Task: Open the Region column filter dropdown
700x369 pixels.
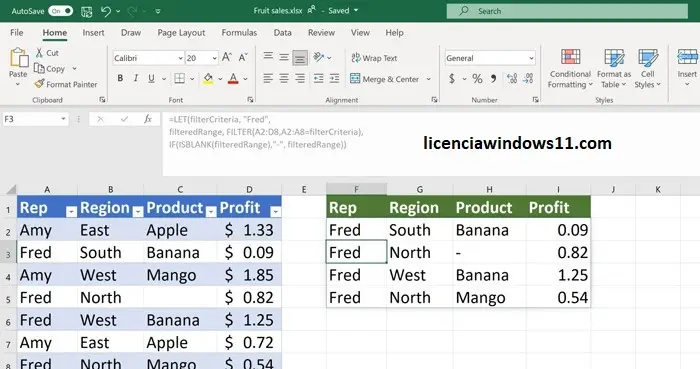Action: click(x=138, y=211)
